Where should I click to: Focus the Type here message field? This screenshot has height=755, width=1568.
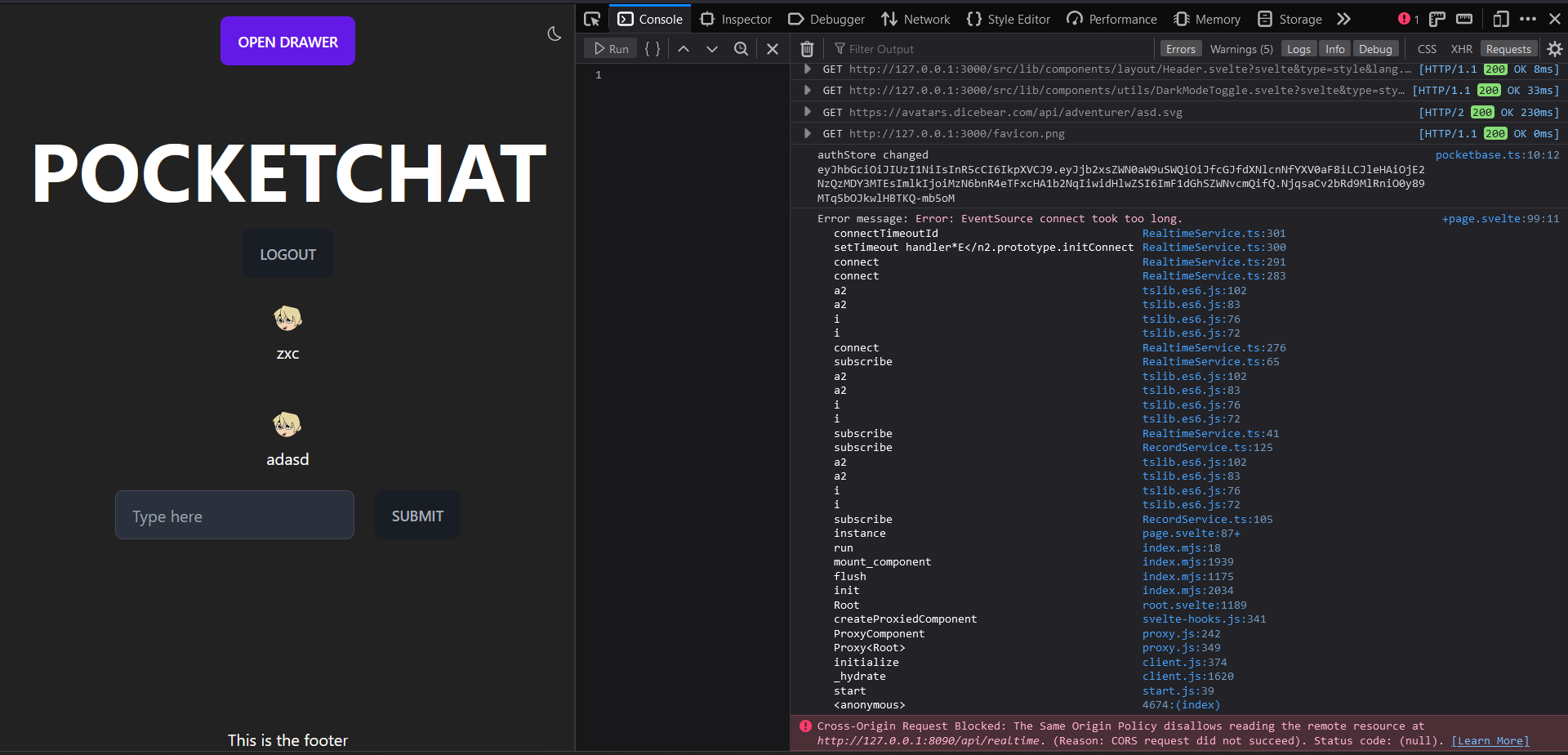(234, 515)
